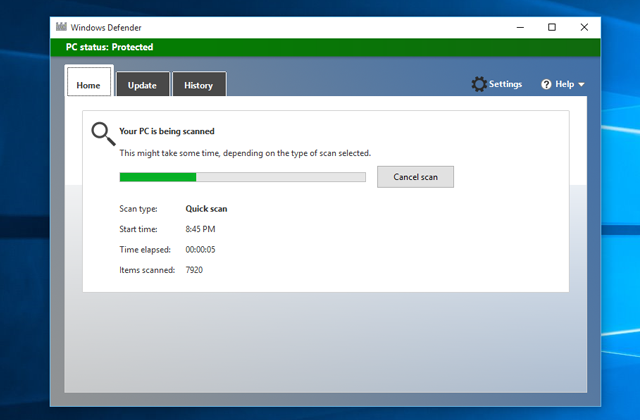This screenshot has width=640, height=420.
Task: Click the 'Scan type:' label
Action: 138,209
